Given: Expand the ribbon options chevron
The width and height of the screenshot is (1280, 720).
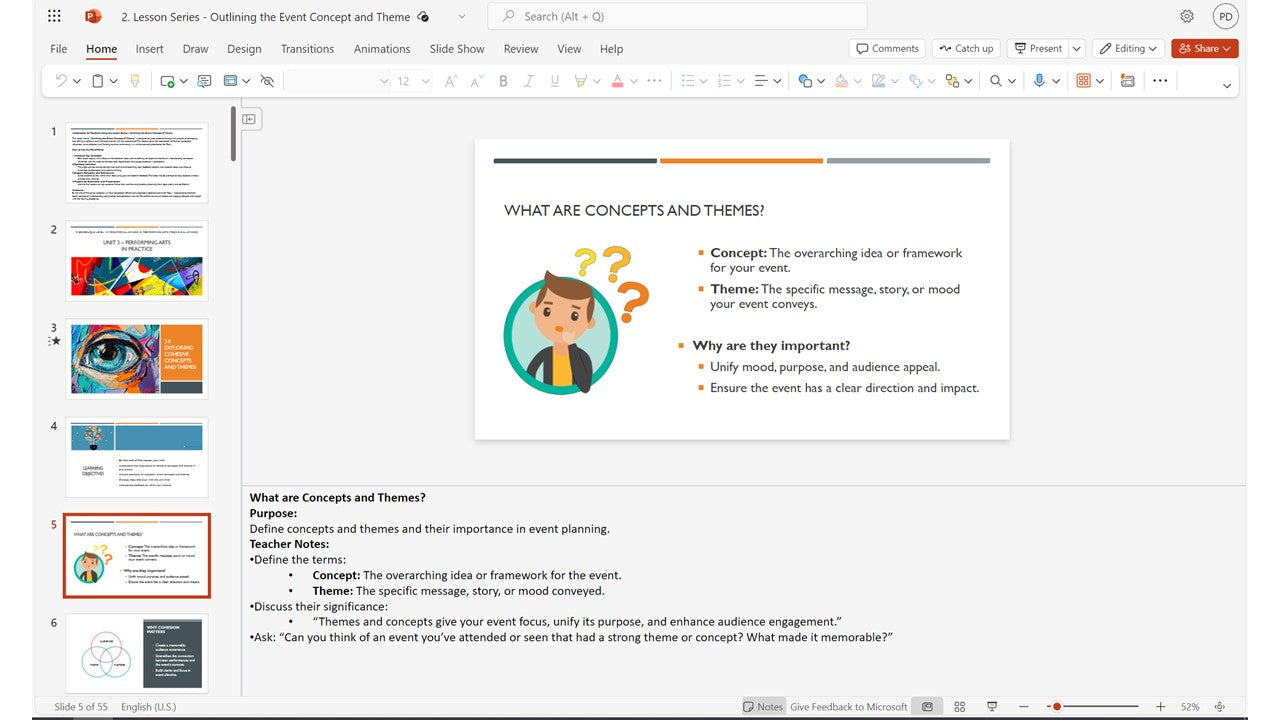Looking at the screenshot, I should coord(1227,85).
